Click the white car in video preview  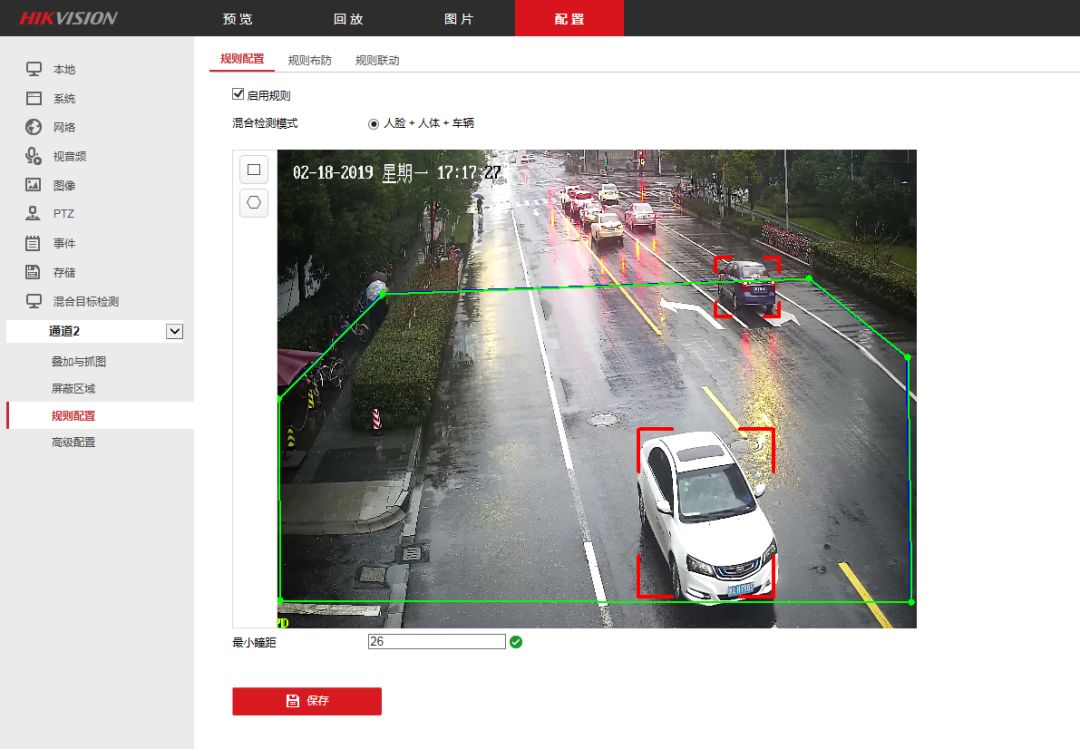pos(705,515)
